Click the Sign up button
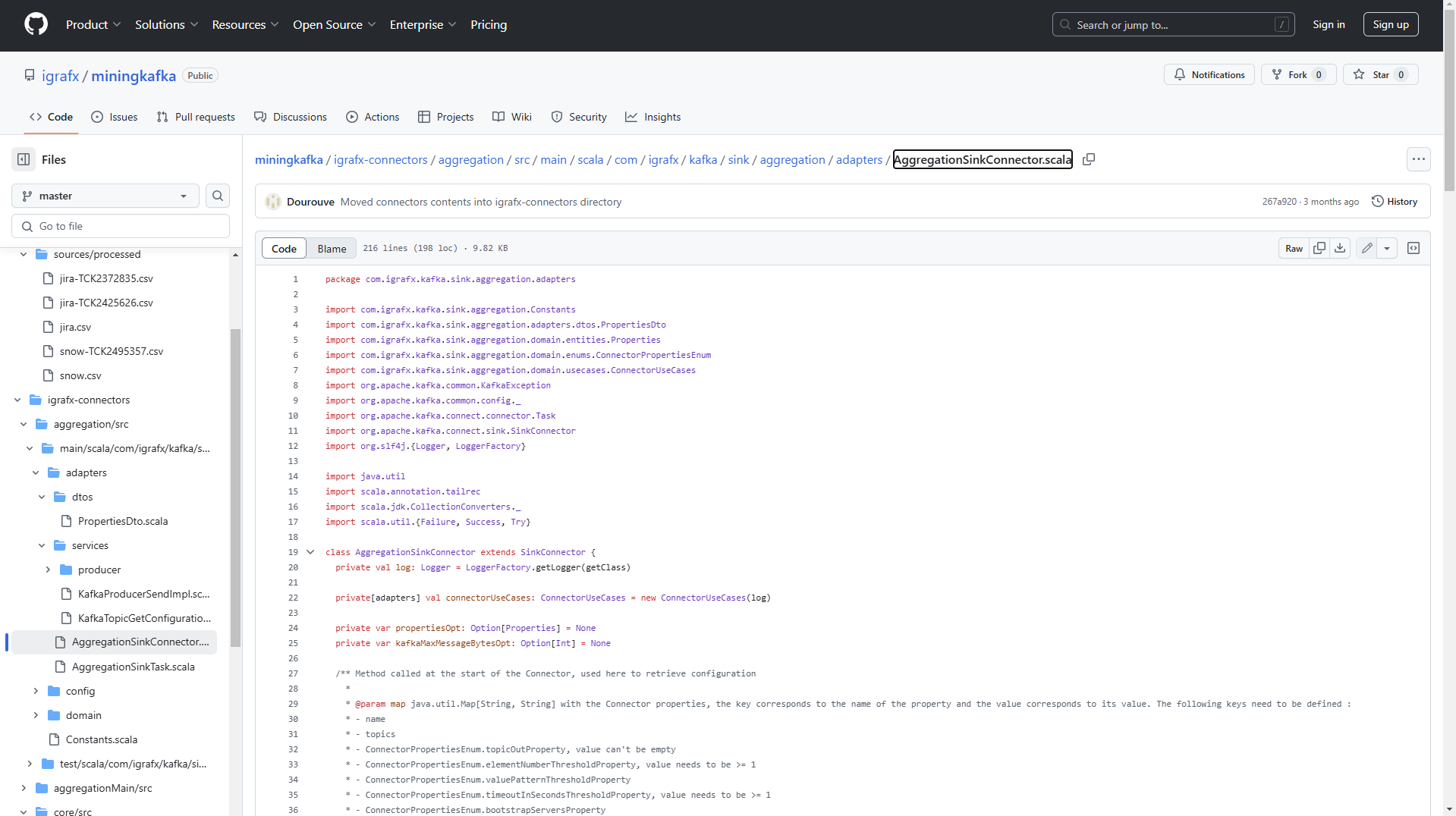This screenshot has height=816, width=1456. coord(1390,24)
